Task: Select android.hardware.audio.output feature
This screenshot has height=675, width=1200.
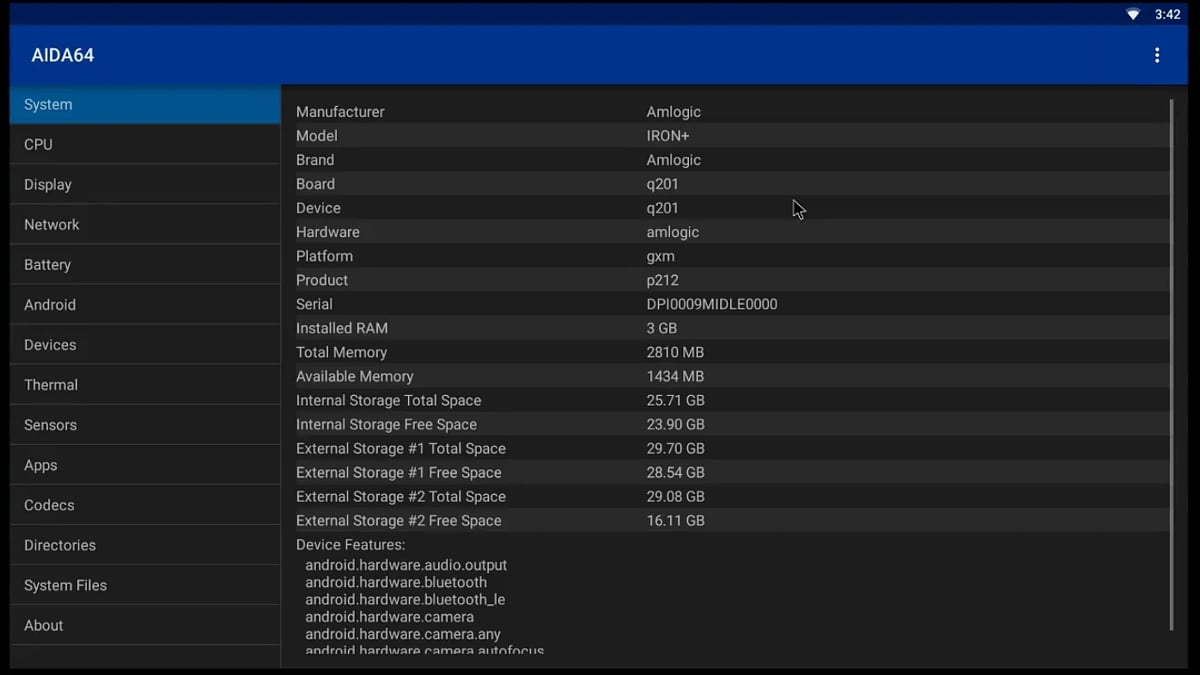Action: click(x=406, y=565)
